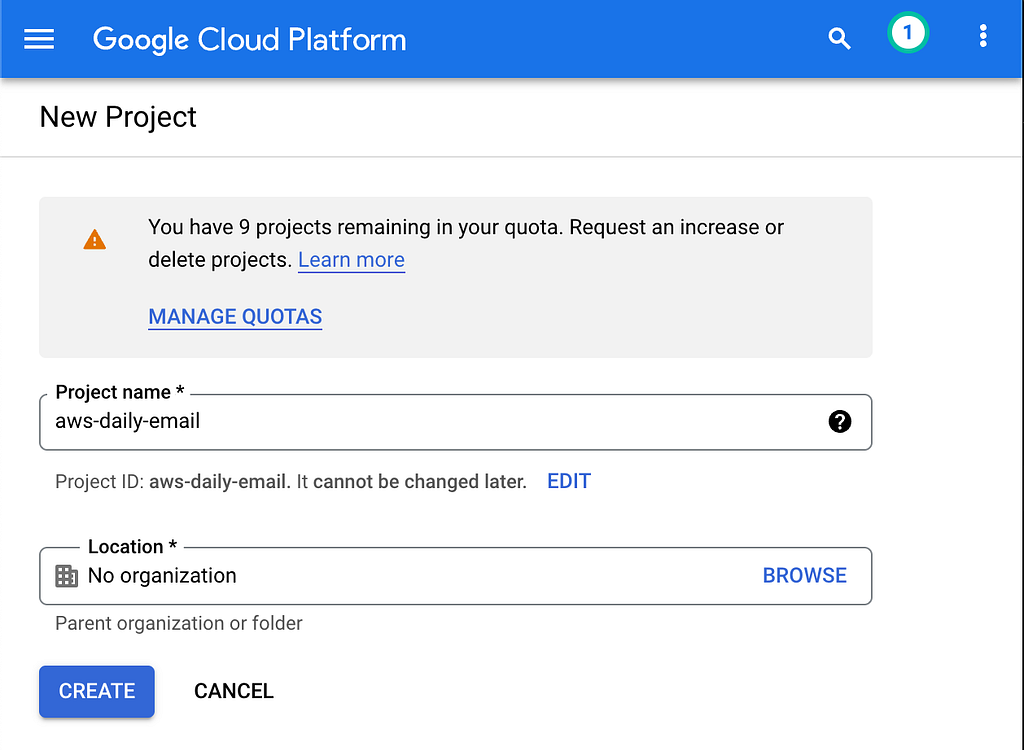Click the Project ID aws-daily-email text
Viewport: 1024px width, 750px height.
click(x=291, y=482)
